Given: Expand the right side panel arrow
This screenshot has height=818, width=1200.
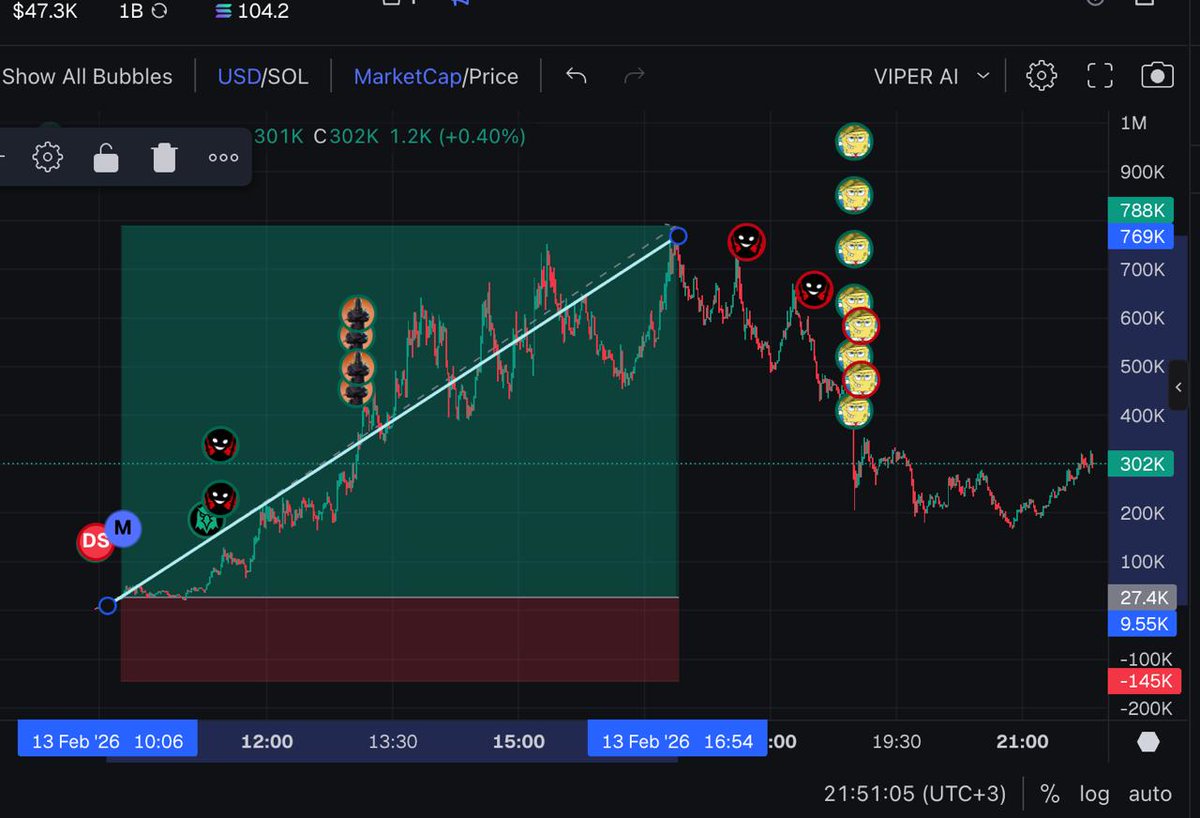Looking at the screenshot, I should pos(1178,387).
